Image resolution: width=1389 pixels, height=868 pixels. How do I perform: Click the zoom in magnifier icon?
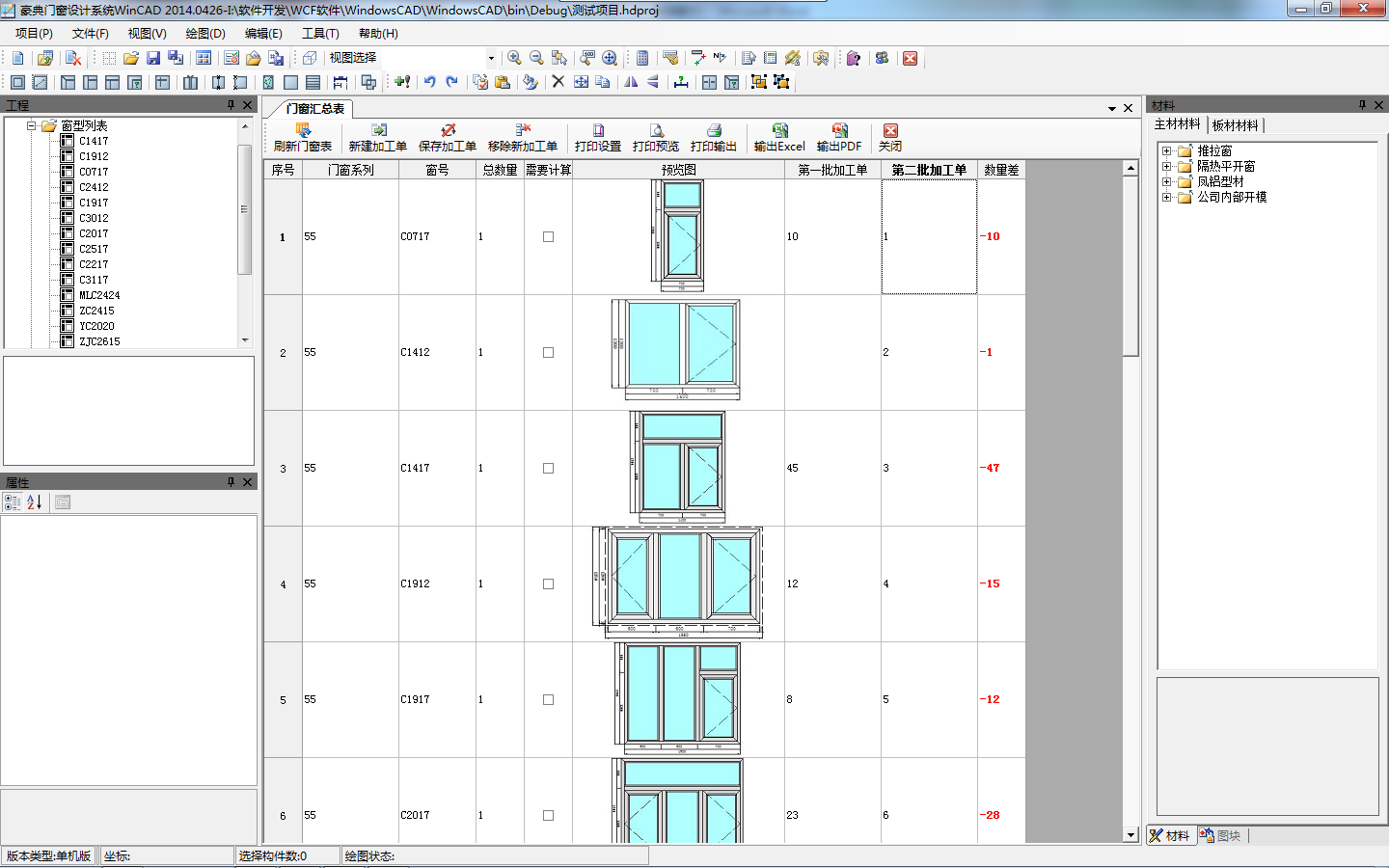[514, 58]
